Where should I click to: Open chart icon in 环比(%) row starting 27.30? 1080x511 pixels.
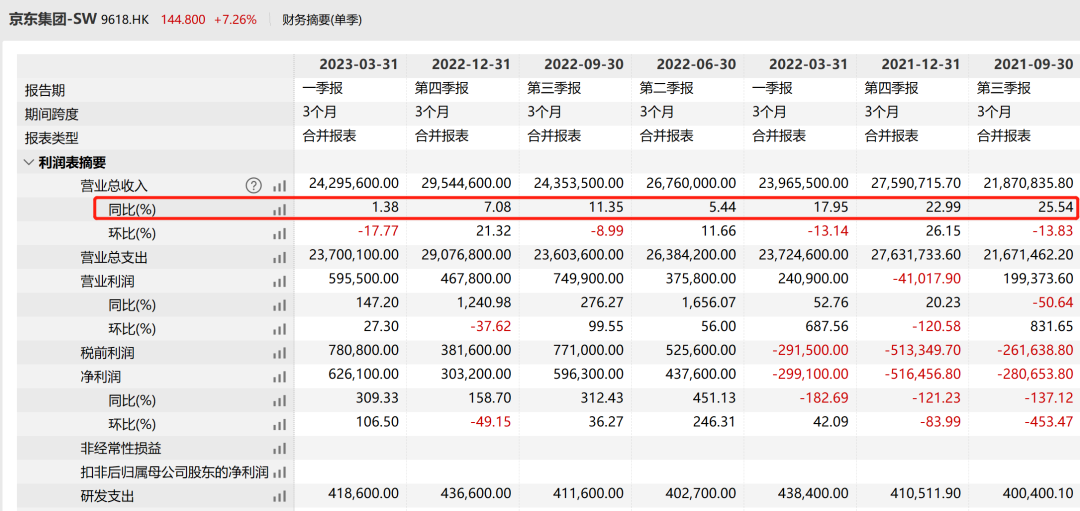pos(279,328)
